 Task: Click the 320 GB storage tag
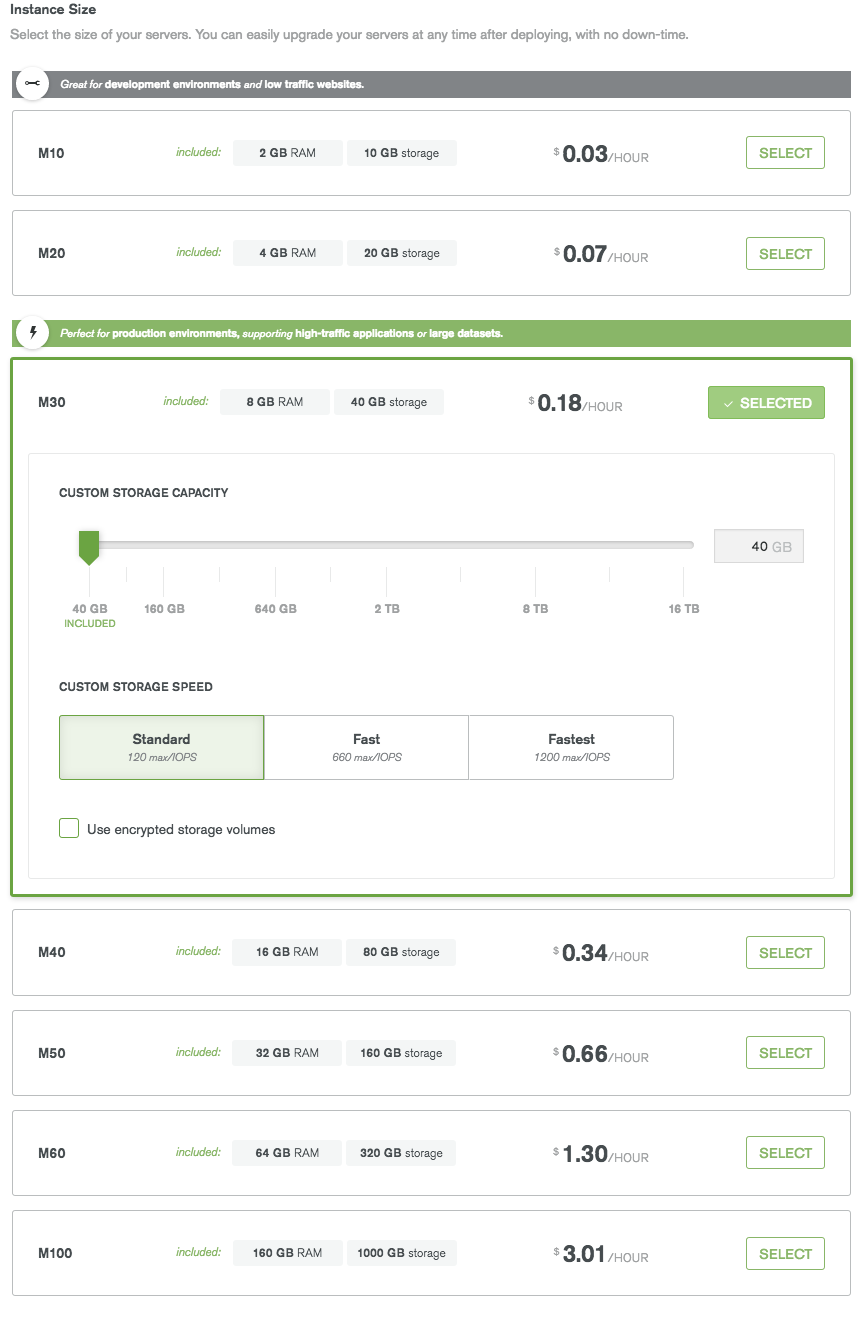401,1152
